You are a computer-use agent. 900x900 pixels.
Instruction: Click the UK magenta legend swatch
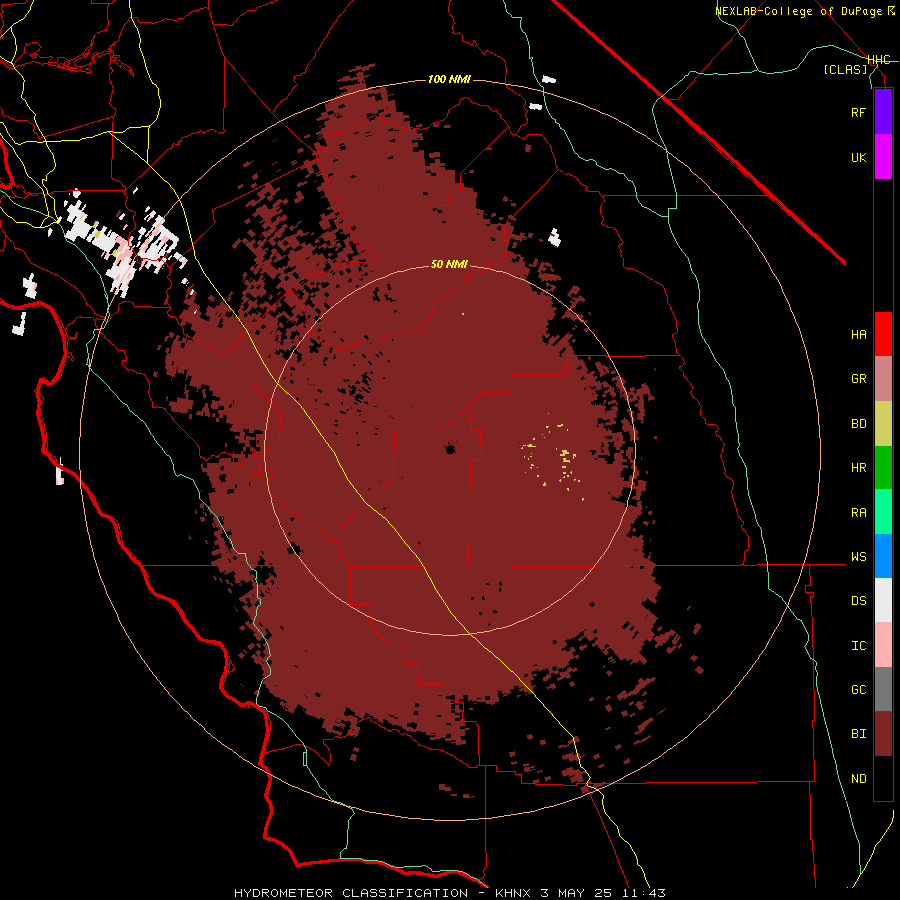click(883, 157)
